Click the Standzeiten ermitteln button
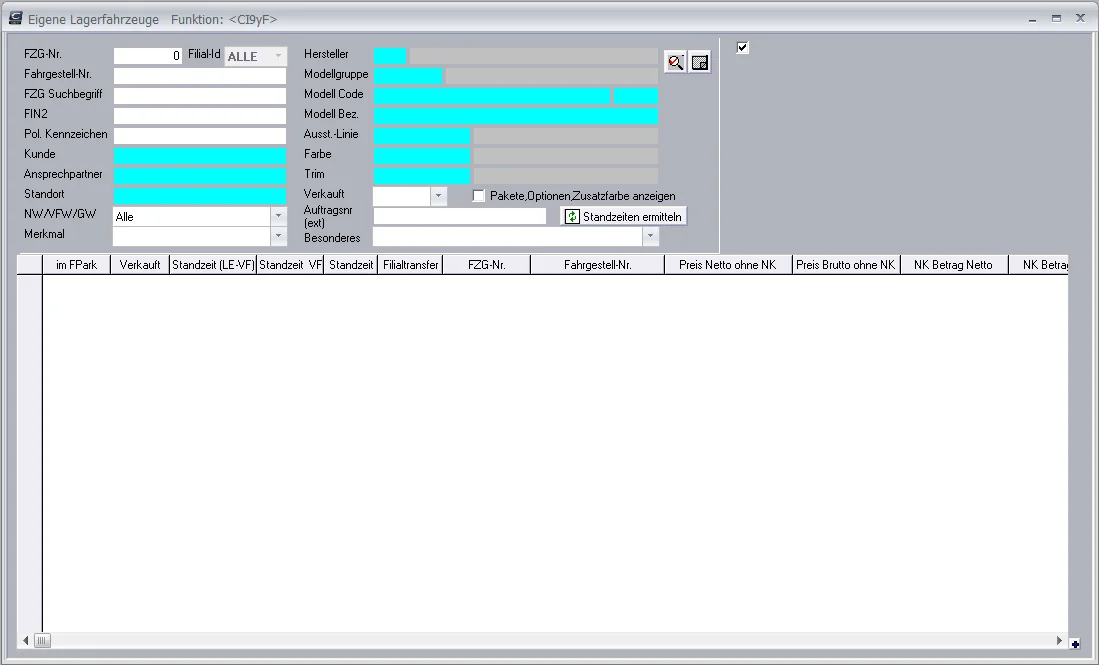 pos(624,217)
